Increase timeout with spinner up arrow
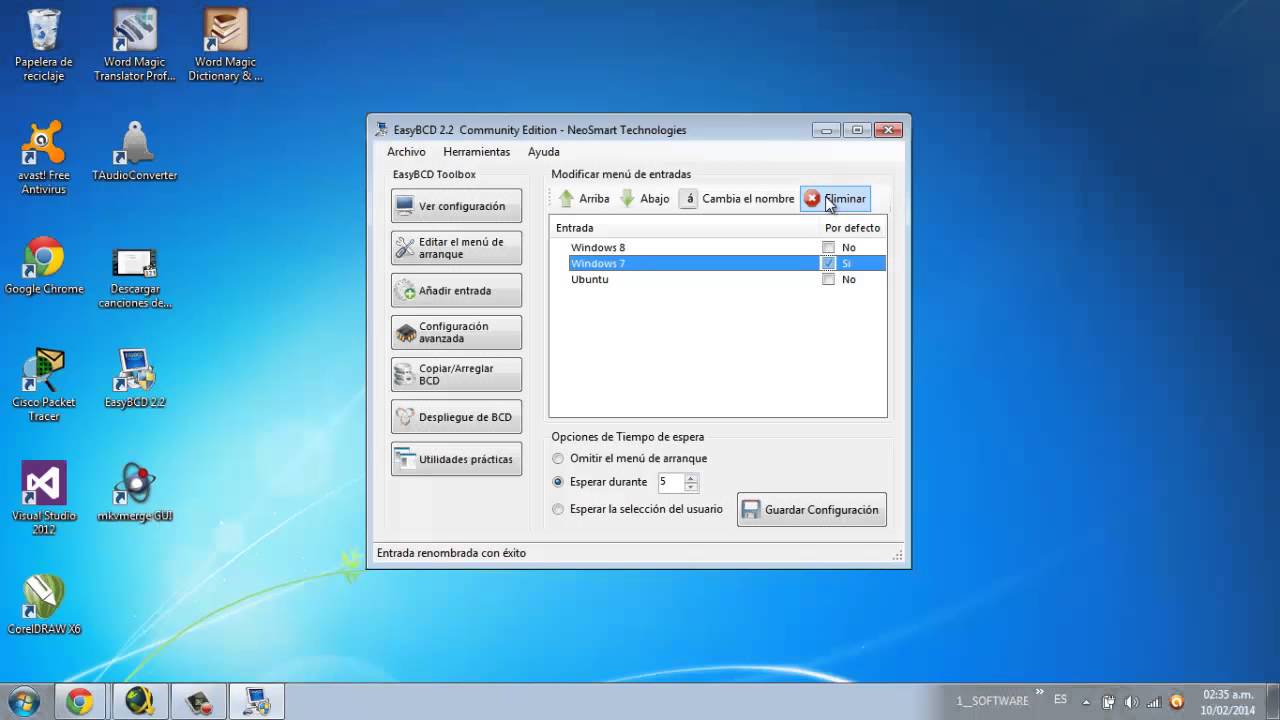Viewport: 1280px width, 720px height. pyautogui.click(x=690, y=477)
